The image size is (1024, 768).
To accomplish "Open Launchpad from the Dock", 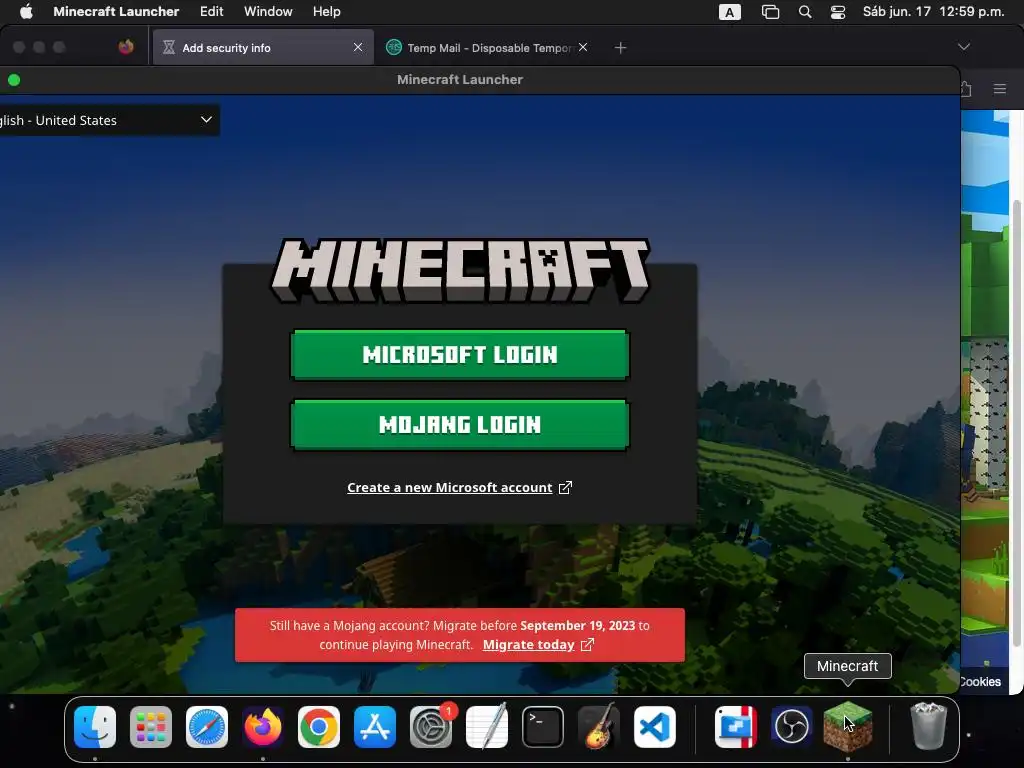I will point(151,727).
